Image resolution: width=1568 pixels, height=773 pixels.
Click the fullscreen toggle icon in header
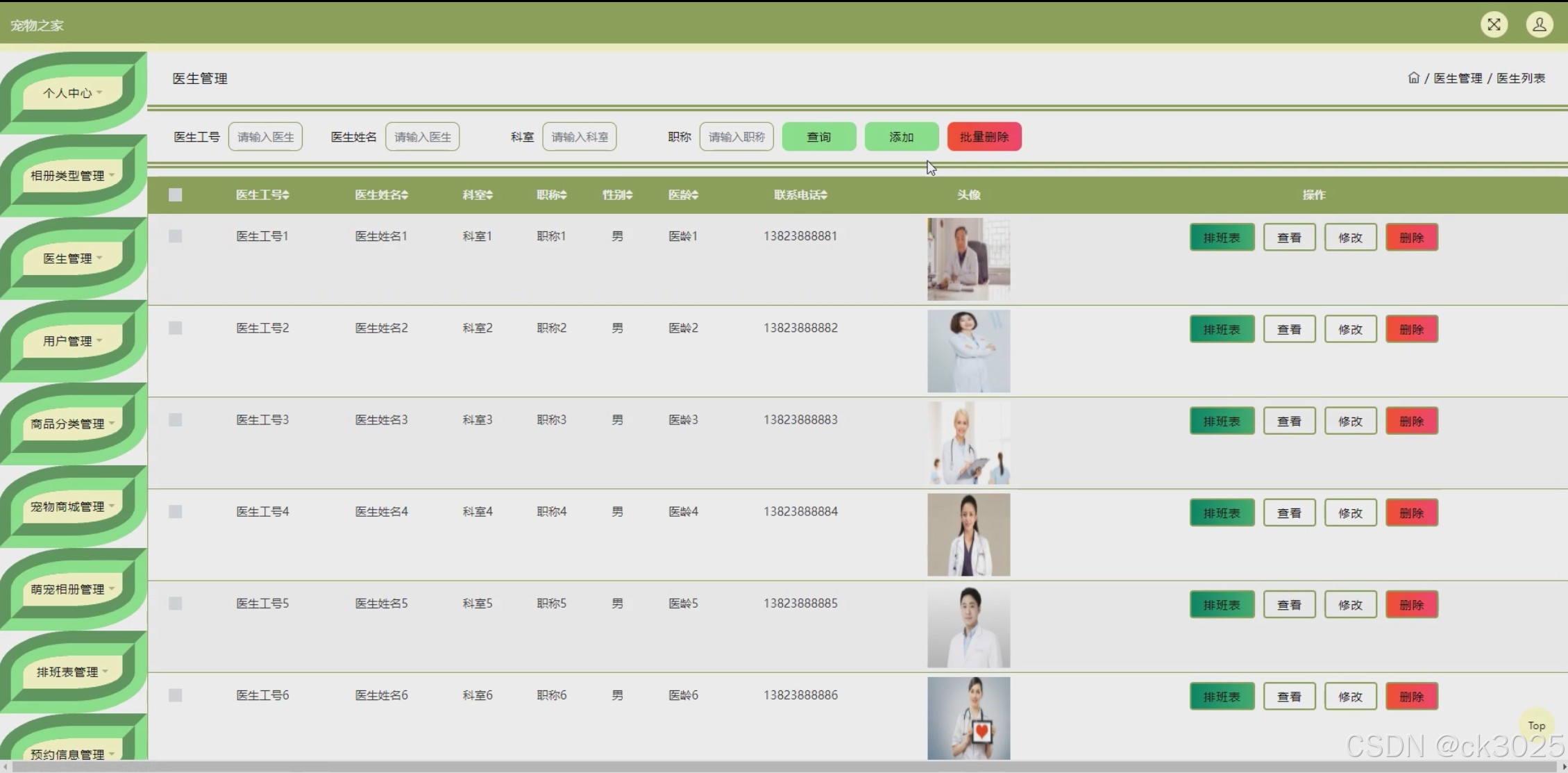tap(1494, 25)
